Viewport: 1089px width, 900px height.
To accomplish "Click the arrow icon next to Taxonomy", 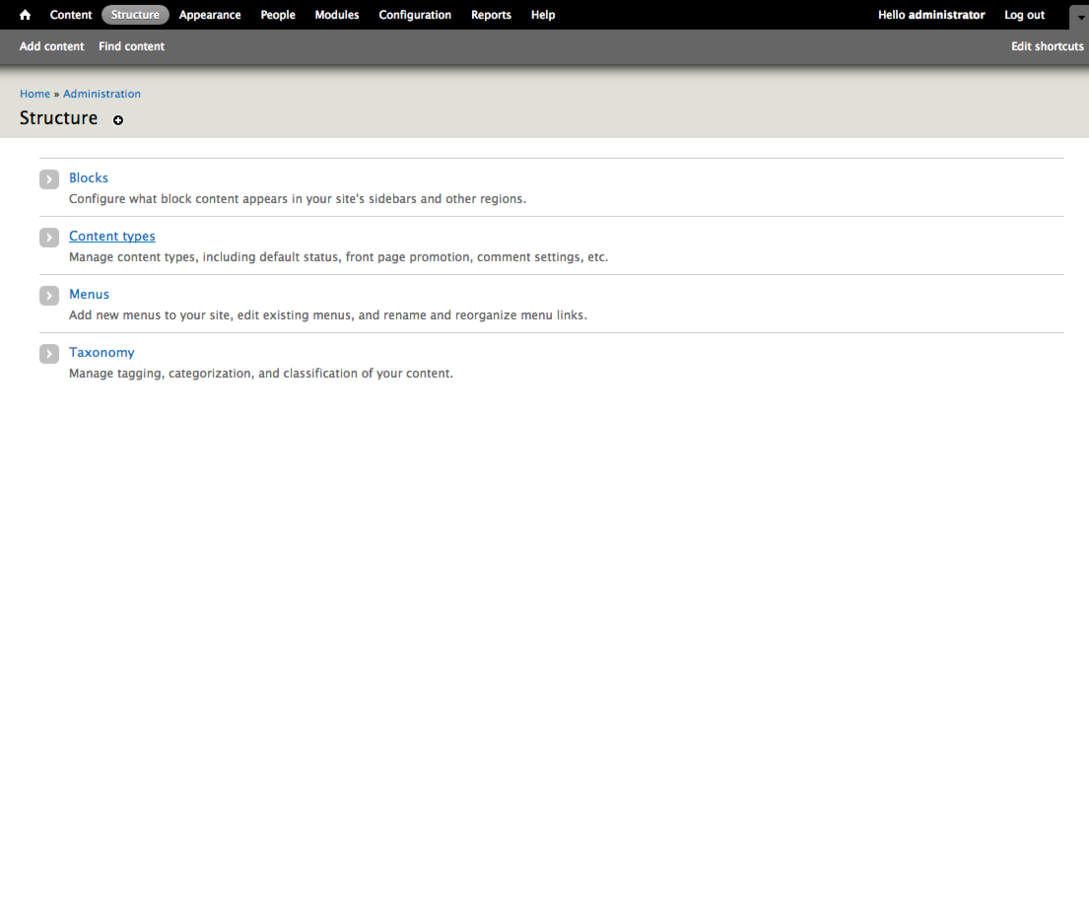I will 49,354.
